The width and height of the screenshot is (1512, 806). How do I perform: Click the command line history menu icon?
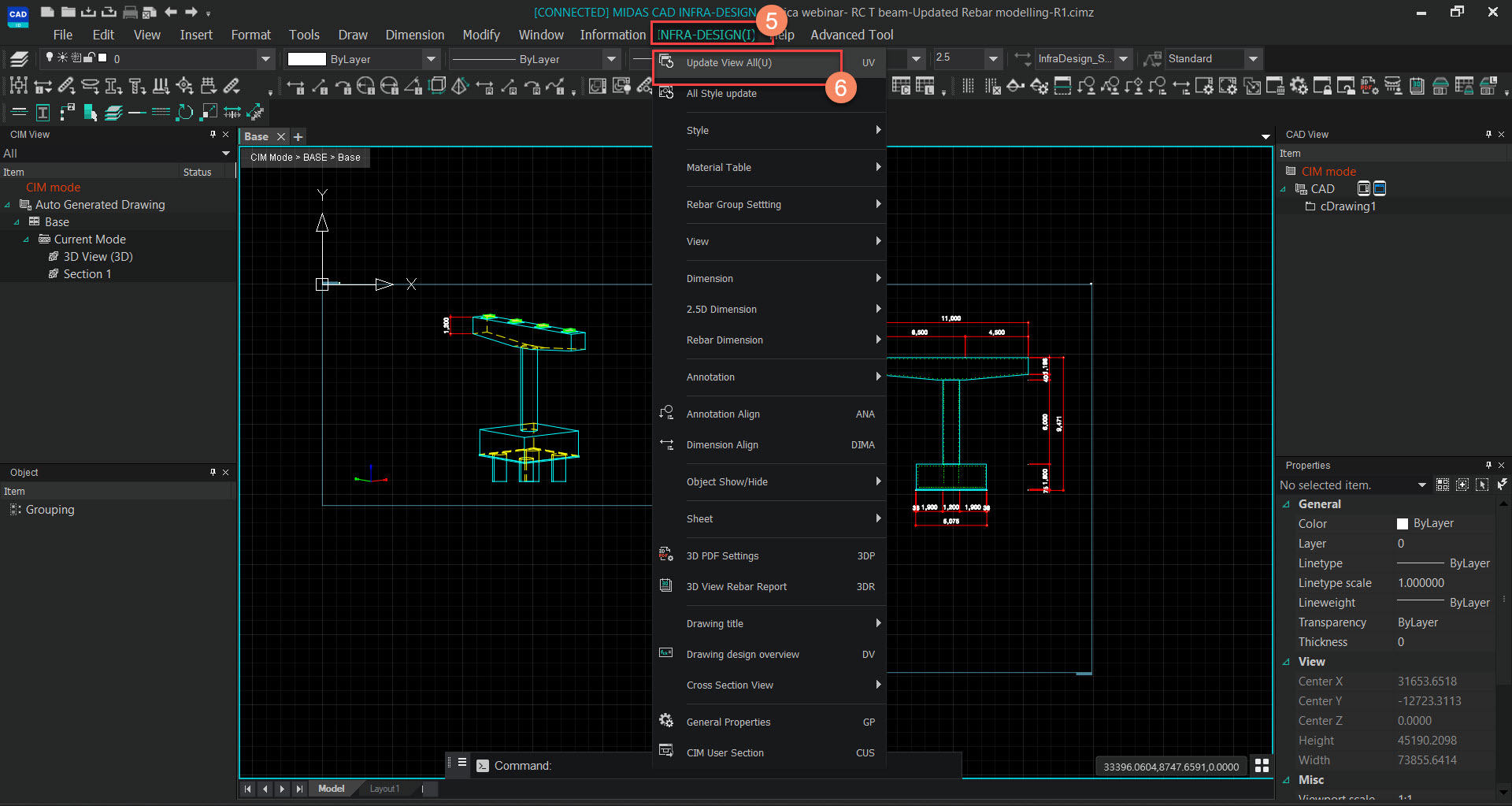coord(462,763)
